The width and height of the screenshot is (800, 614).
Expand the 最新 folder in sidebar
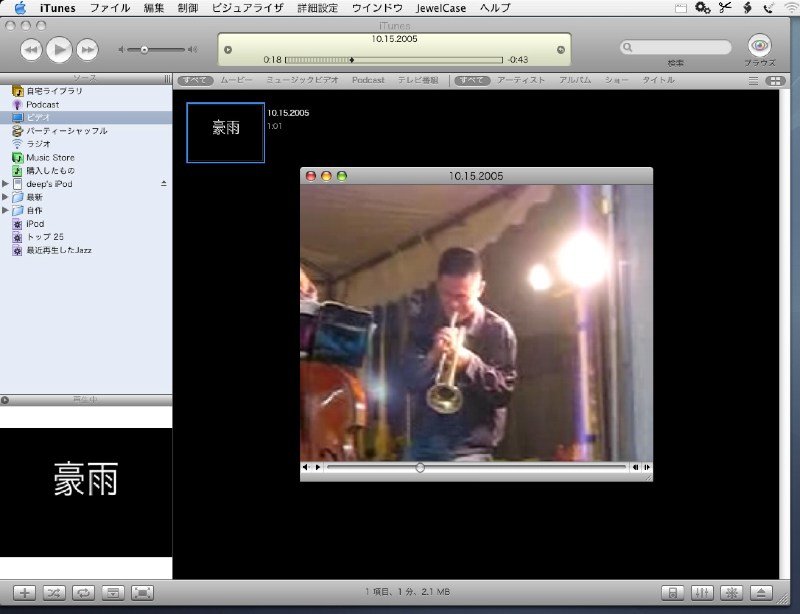click(6, 197)
